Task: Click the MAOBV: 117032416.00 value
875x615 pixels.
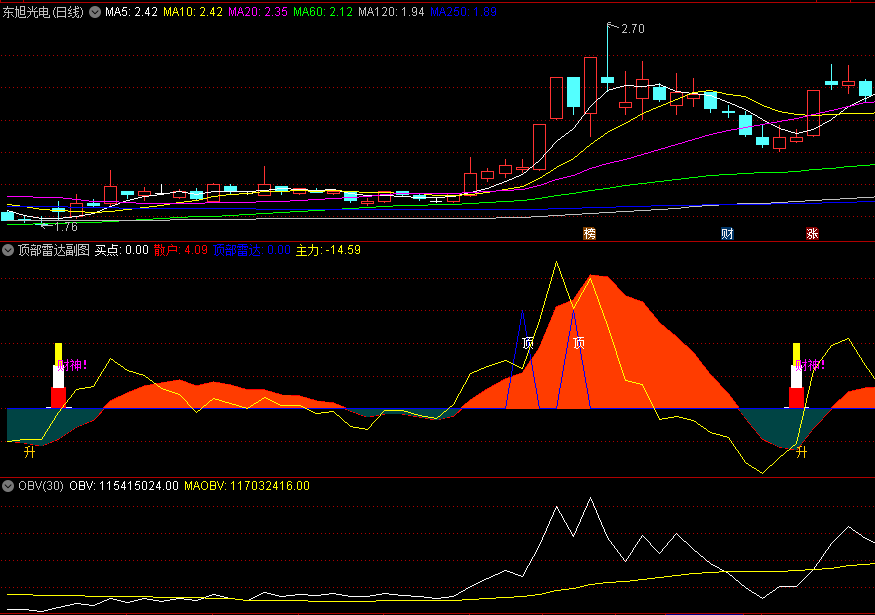Action: point(247,486)
